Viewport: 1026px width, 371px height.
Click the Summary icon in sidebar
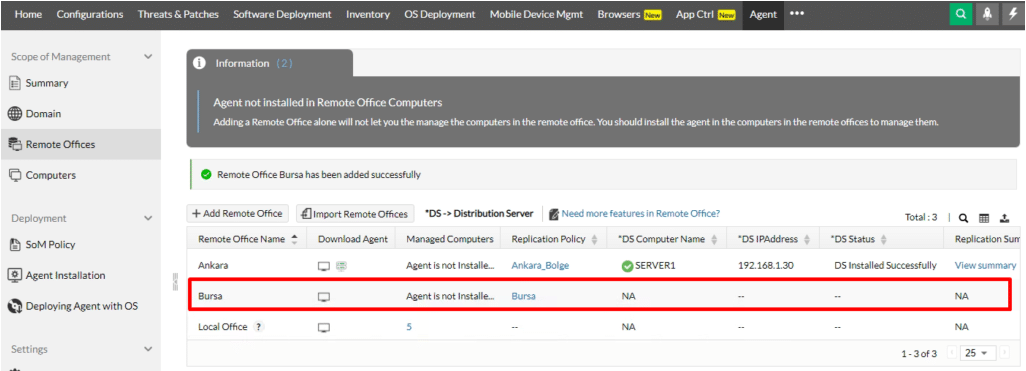pyautogui.click(x=14, y=83)
